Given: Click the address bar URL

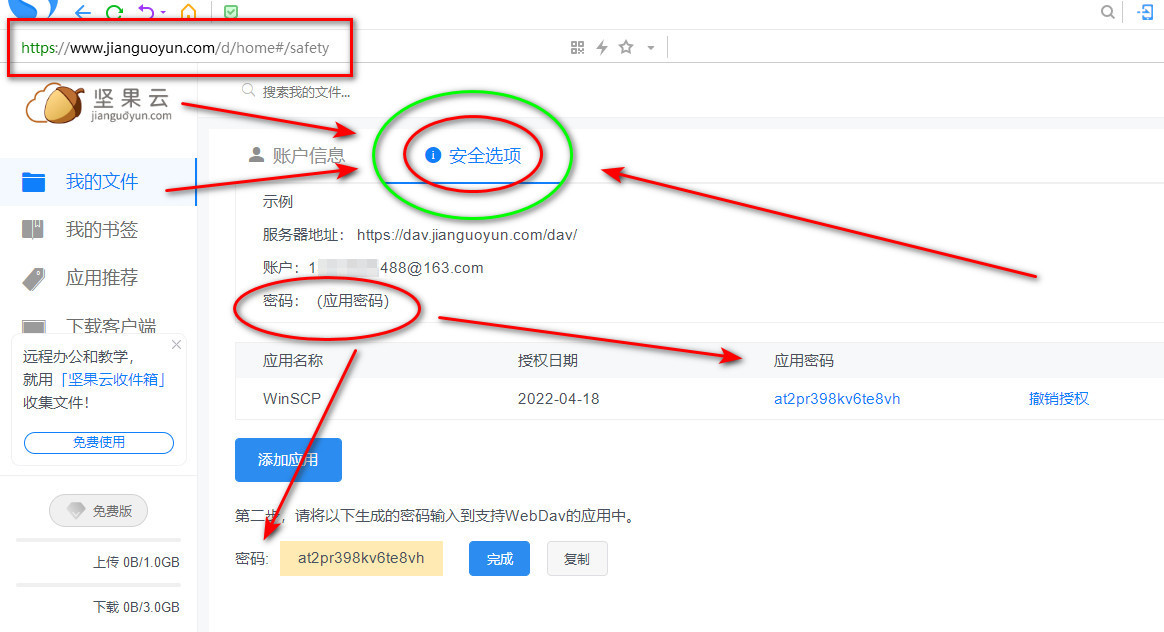Looking at the screenshot, I should coord(175,48).
